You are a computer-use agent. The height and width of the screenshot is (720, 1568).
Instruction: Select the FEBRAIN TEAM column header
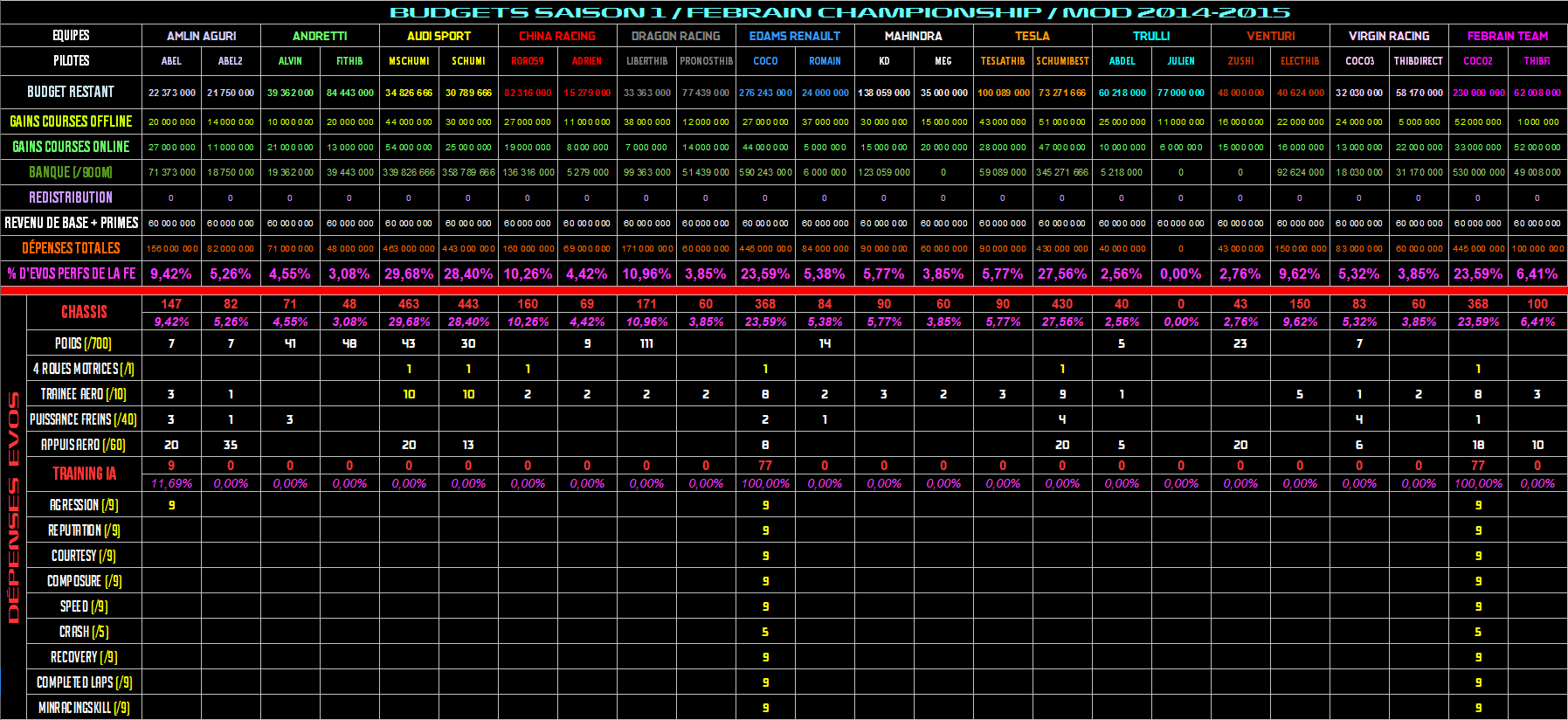1507,36
